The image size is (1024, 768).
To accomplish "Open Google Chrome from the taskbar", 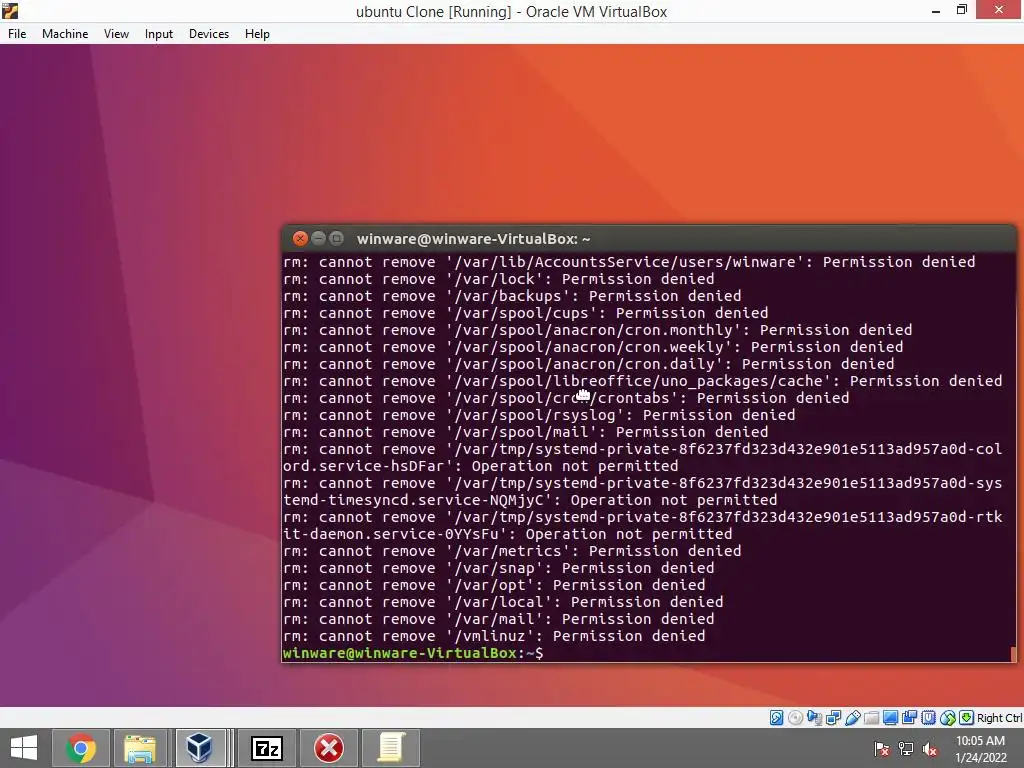I will (x=80, y=748).
